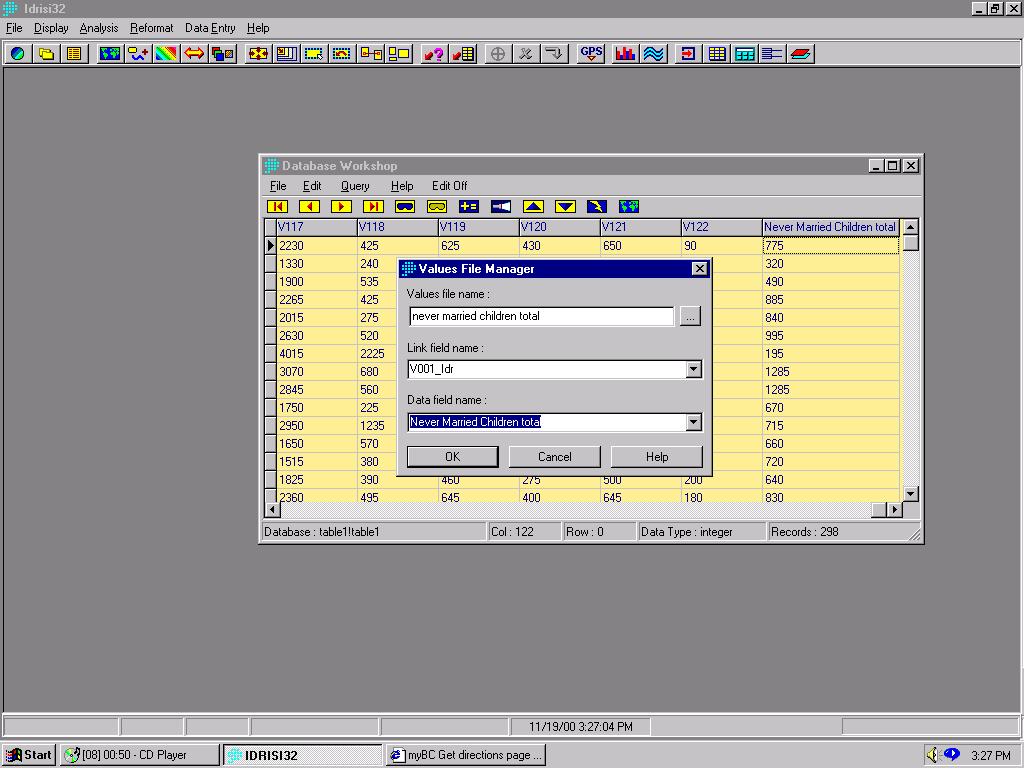Viewport: 1024px width, 768px height.
Task: Open the Query menu in Database Workshop
Action: (355, 186)
